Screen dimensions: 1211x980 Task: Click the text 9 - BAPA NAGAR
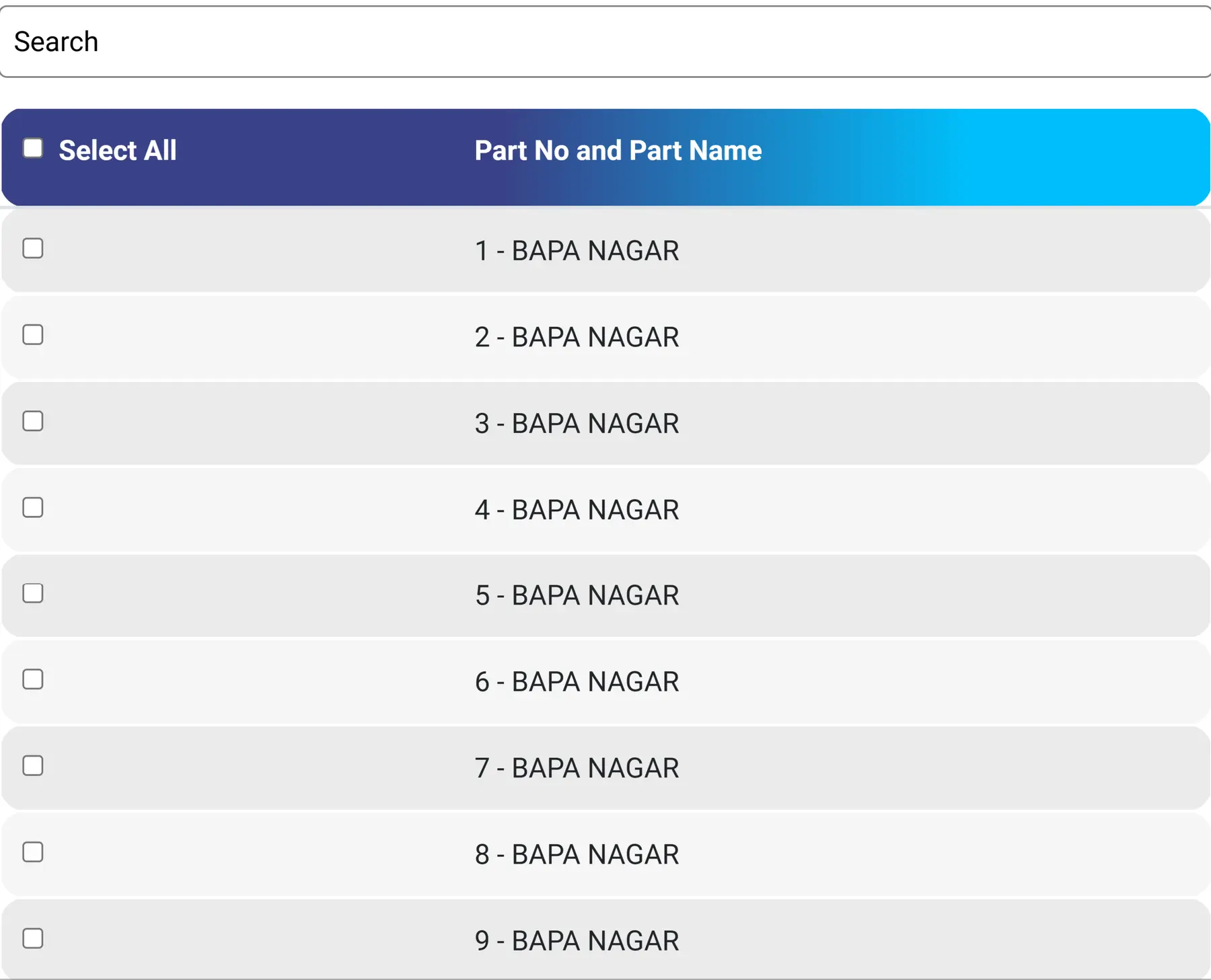pos(577,941)
